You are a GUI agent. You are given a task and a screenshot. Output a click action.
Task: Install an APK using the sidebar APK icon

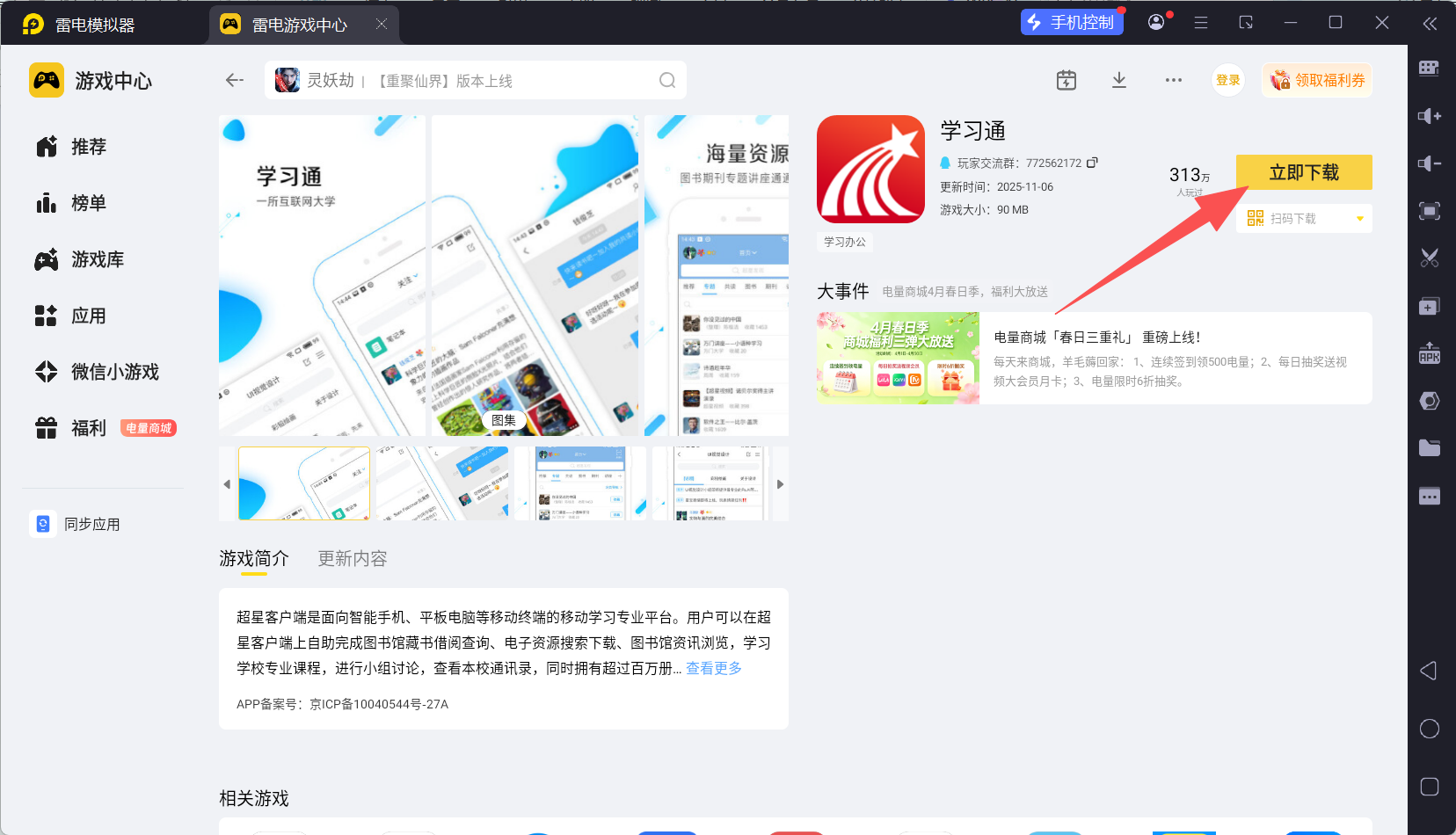[1429, 353]
